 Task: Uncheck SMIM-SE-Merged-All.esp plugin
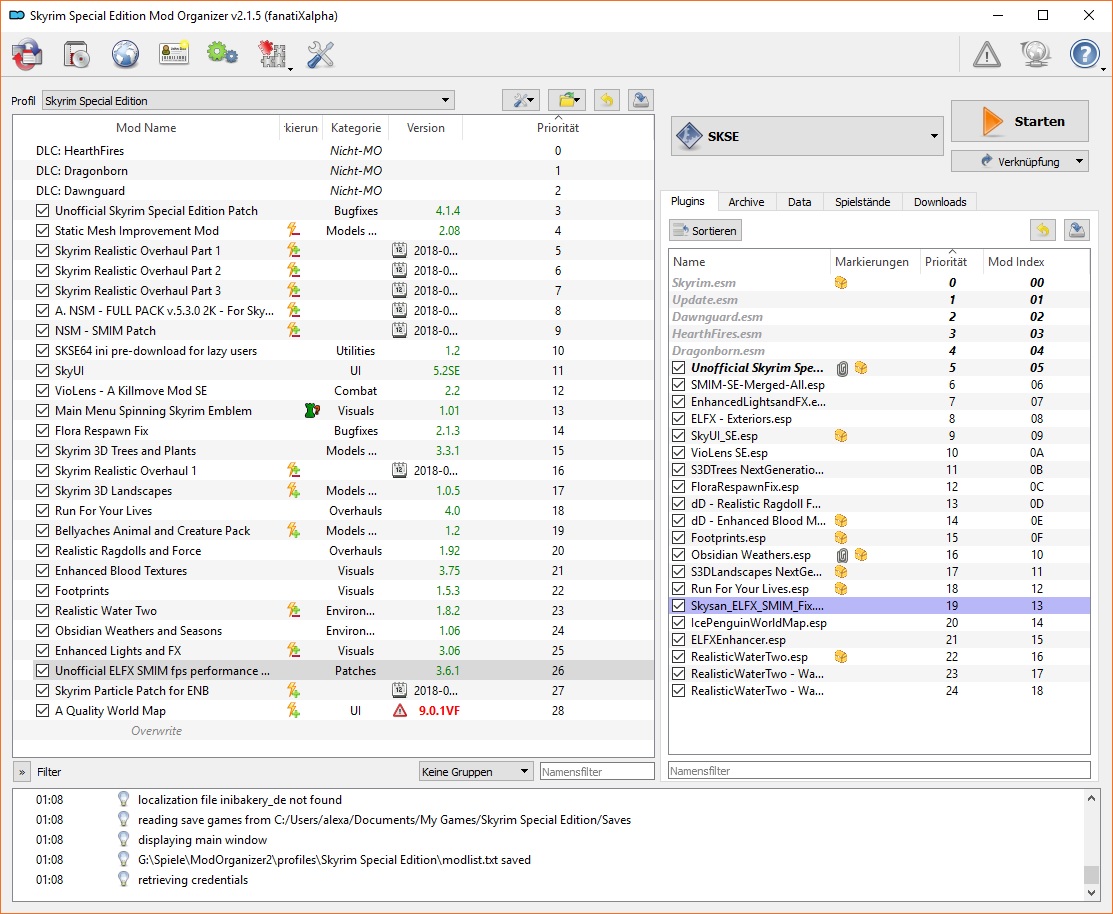(x=679, y=385)
